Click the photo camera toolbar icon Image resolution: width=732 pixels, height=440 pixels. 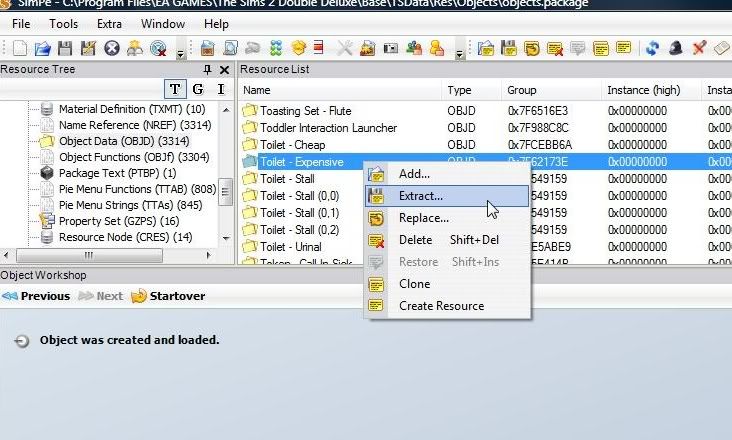tap(391, 48)
